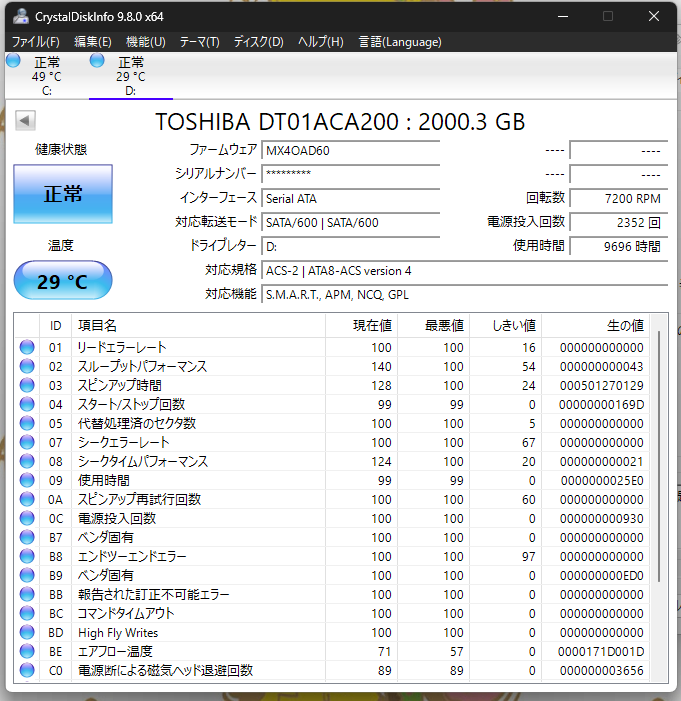Click raw value 0000171D001D
Image resolution: width=681 pixels, height=701 pixels.
click(601, 652)
